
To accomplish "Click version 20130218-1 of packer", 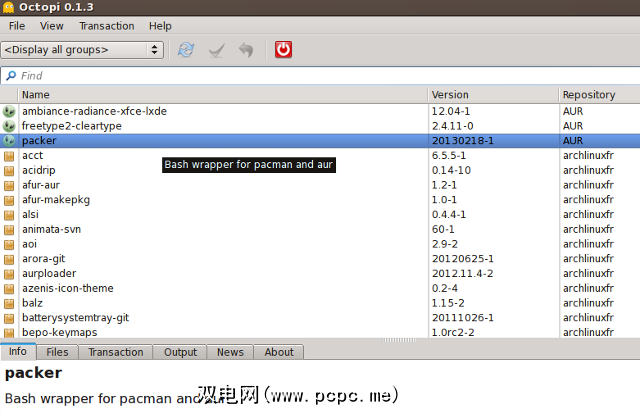I will [463, 141].
